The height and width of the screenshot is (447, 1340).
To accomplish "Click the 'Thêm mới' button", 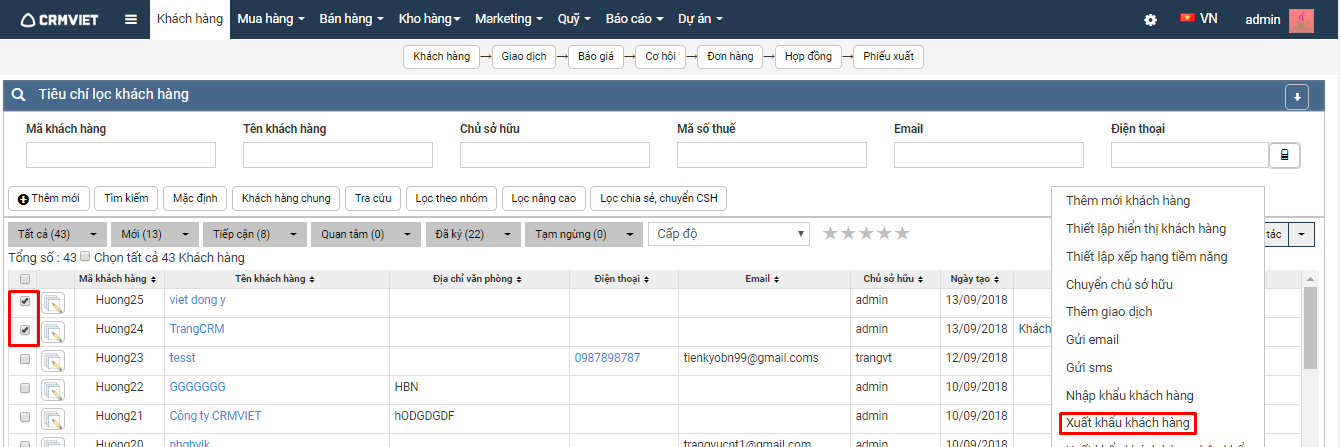I will click(48, 198).
